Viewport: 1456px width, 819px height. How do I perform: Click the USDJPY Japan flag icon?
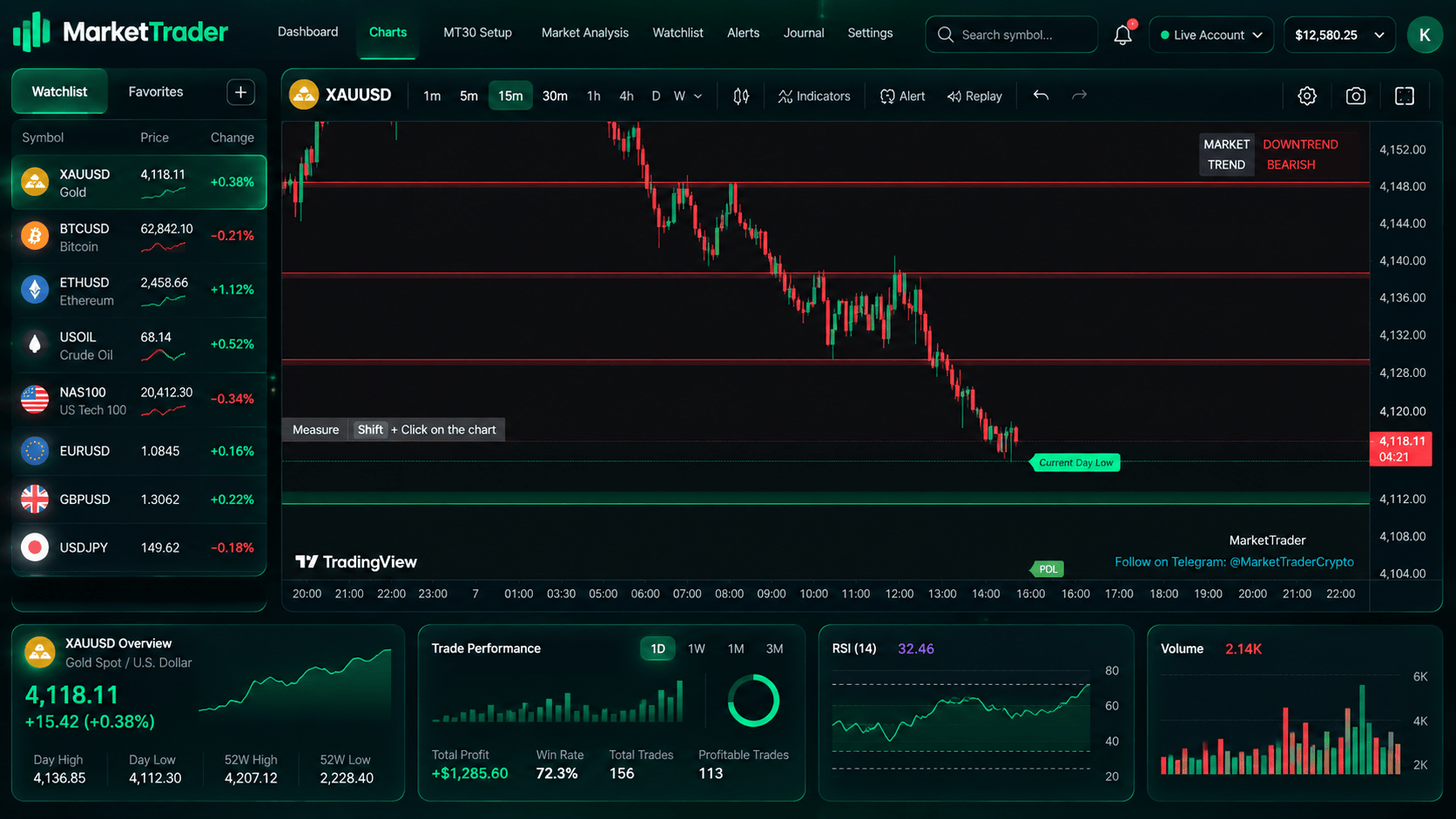[x=35, y=547]
